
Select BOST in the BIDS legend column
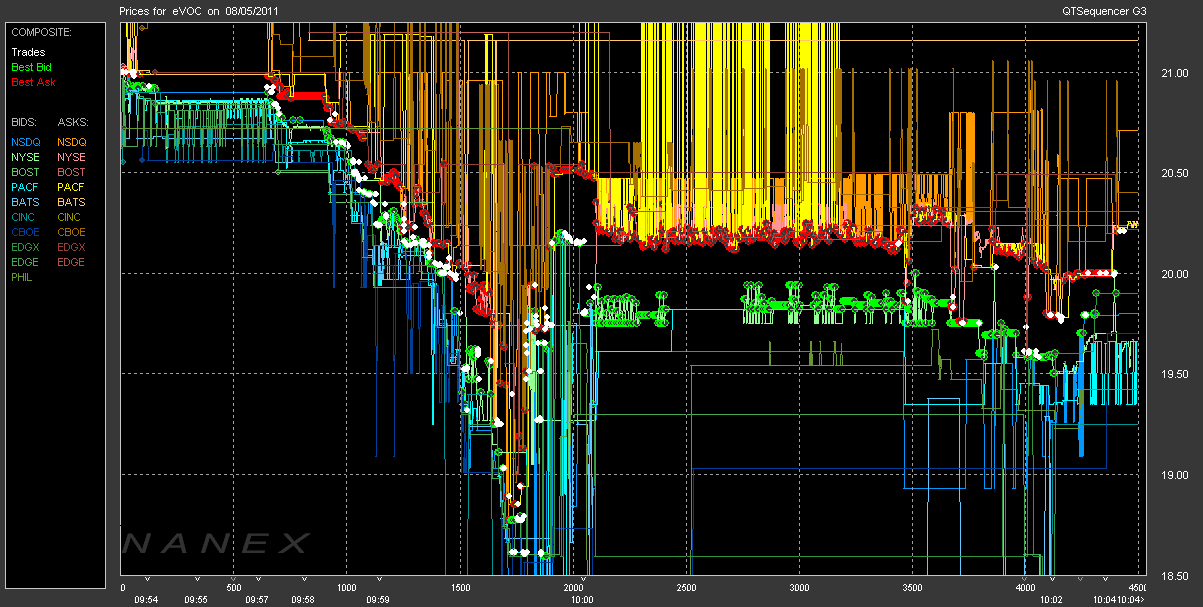tap(26, 172)
